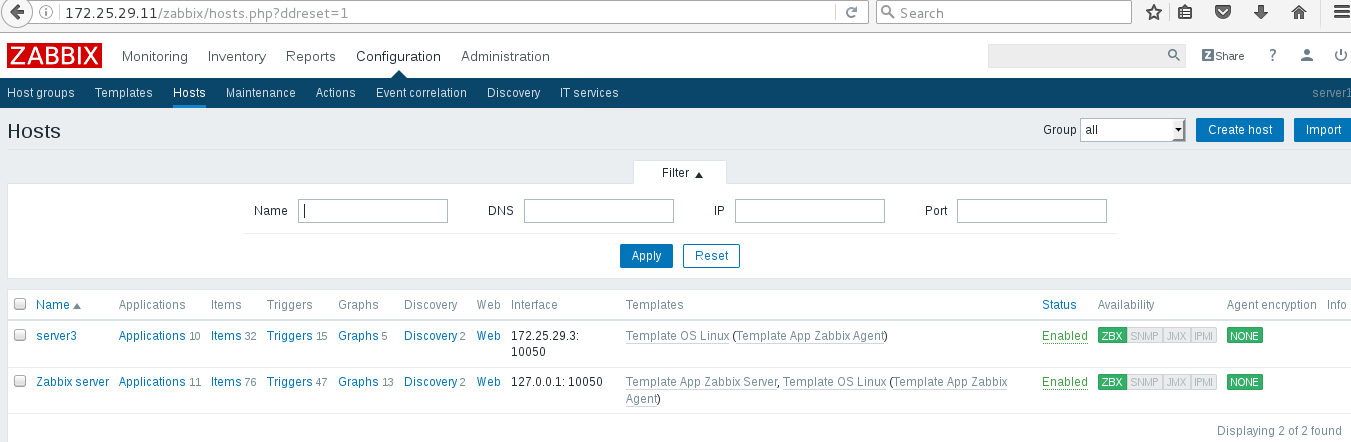Open Triggers for server3
1351x442 pixels.
coord(290,336)
